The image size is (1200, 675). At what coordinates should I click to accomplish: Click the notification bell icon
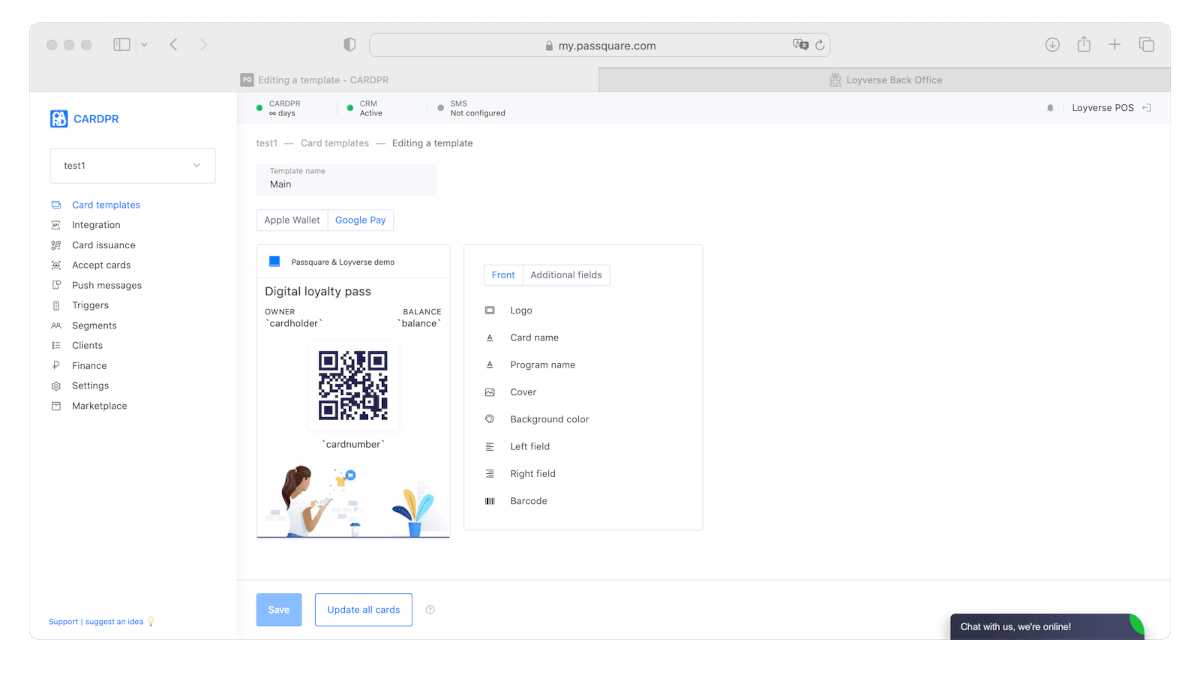click(1050, 108)
